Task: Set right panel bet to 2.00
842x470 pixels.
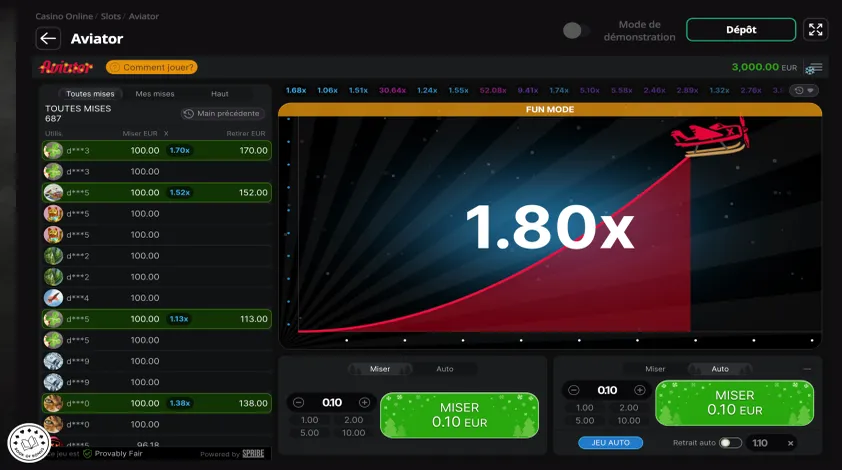Action: 629,408
